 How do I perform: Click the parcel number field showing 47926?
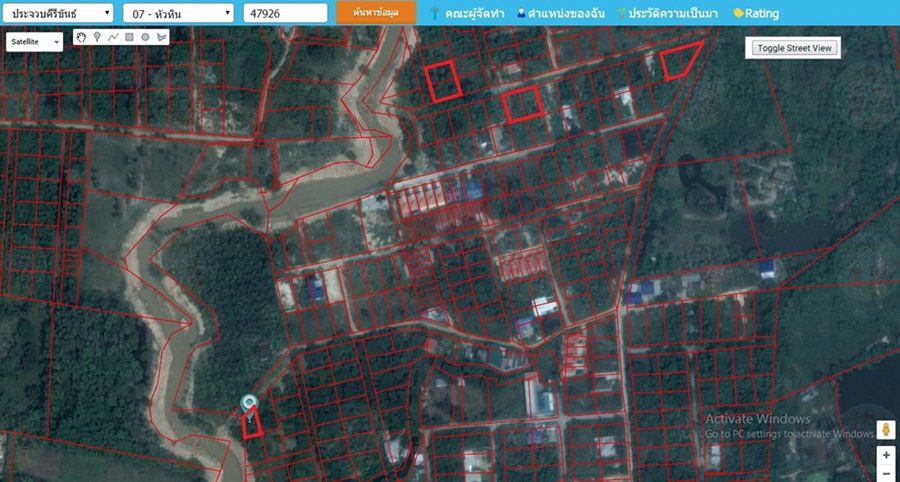pyautogui.click(x=285, y=13)
